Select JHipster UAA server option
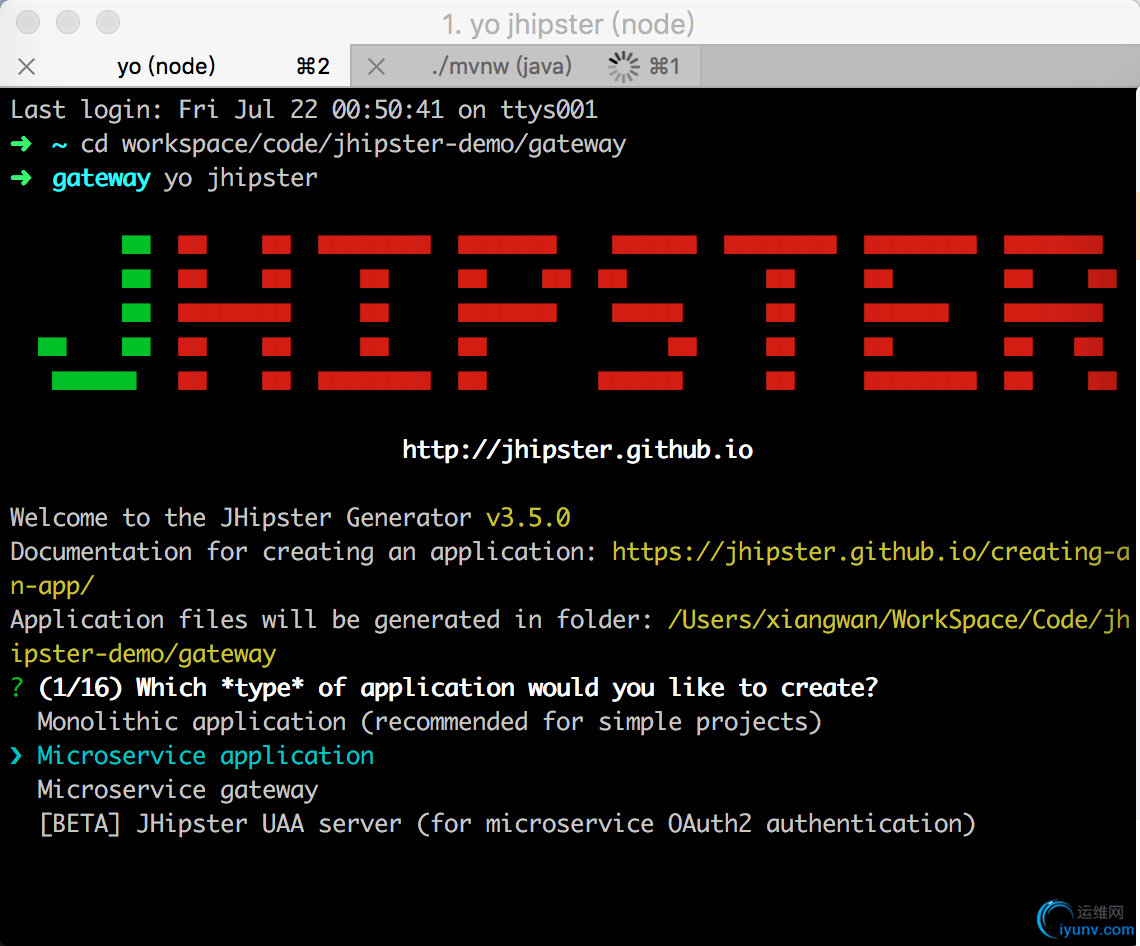 [x=507, y=824]
